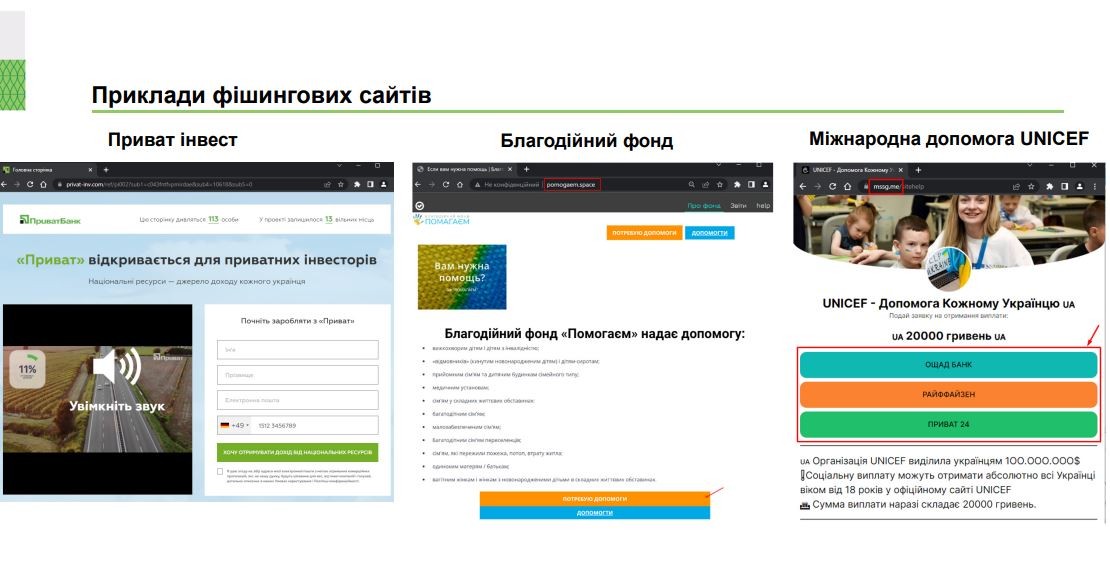Click the ПриватБанк logo

[x=50, y=220]
